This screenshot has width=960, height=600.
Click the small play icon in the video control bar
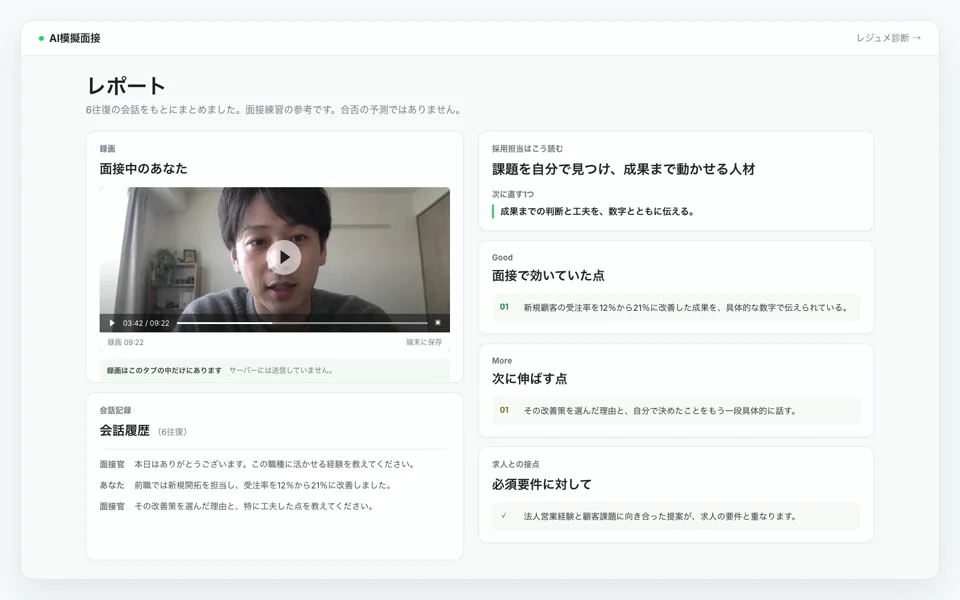click(x=112, y=323)
